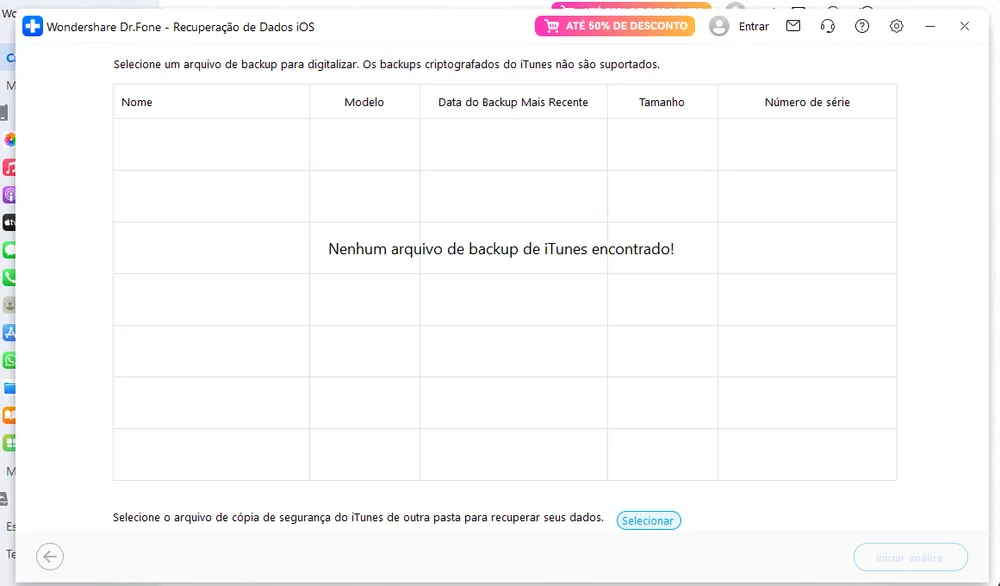The image size is (1000, 586).
Task: Open WhatsApp icon in background sidebar
Action: (9, 360)
